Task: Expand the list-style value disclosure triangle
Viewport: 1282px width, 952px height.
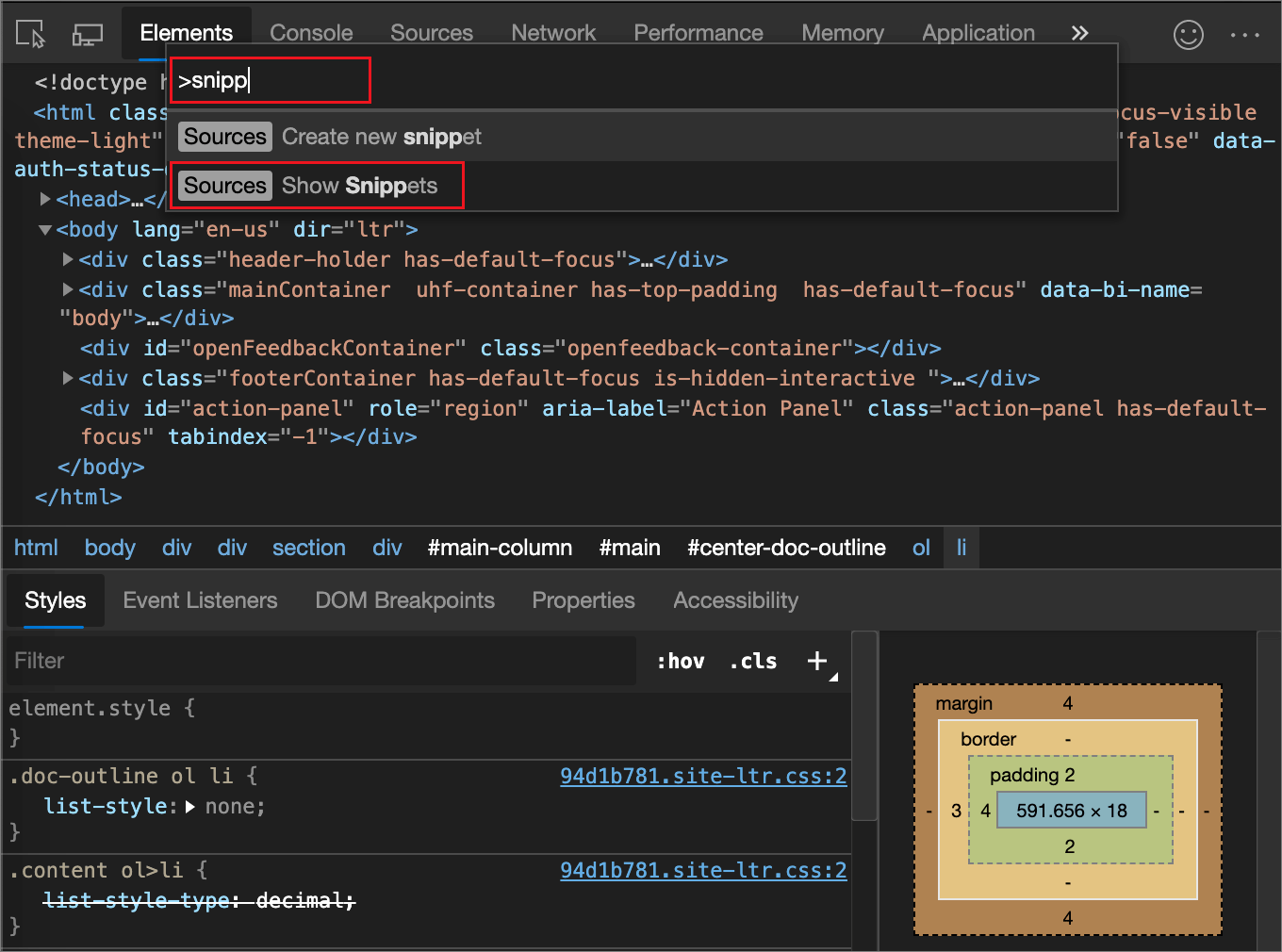Action: point(189,807)
